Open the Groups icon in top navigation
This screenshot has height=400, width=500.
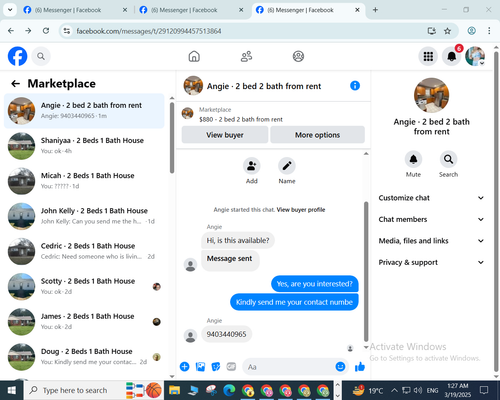point(298,56)
